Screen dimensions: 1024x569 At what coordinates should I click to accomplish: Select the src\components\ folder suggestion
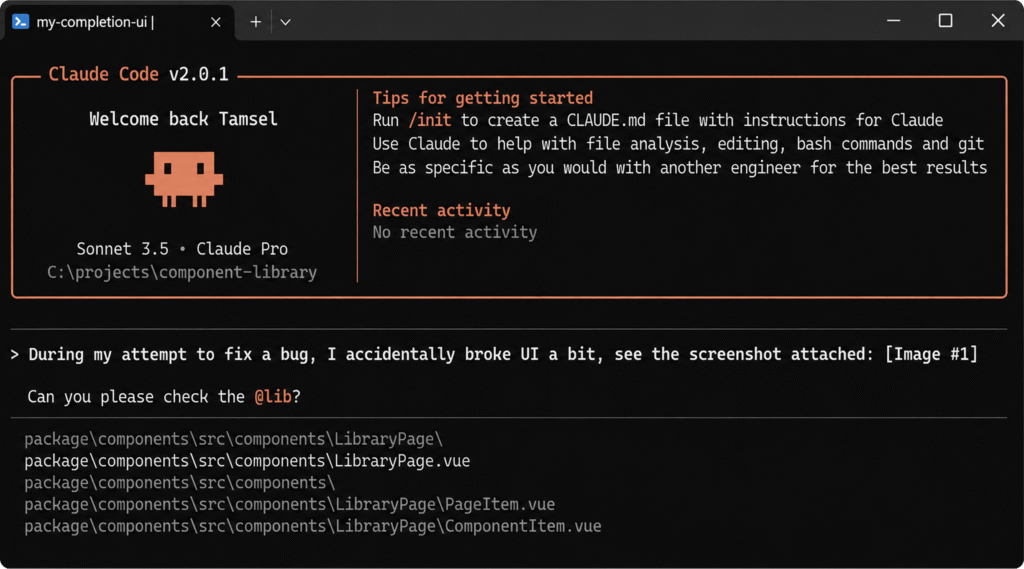pos(180,483)
